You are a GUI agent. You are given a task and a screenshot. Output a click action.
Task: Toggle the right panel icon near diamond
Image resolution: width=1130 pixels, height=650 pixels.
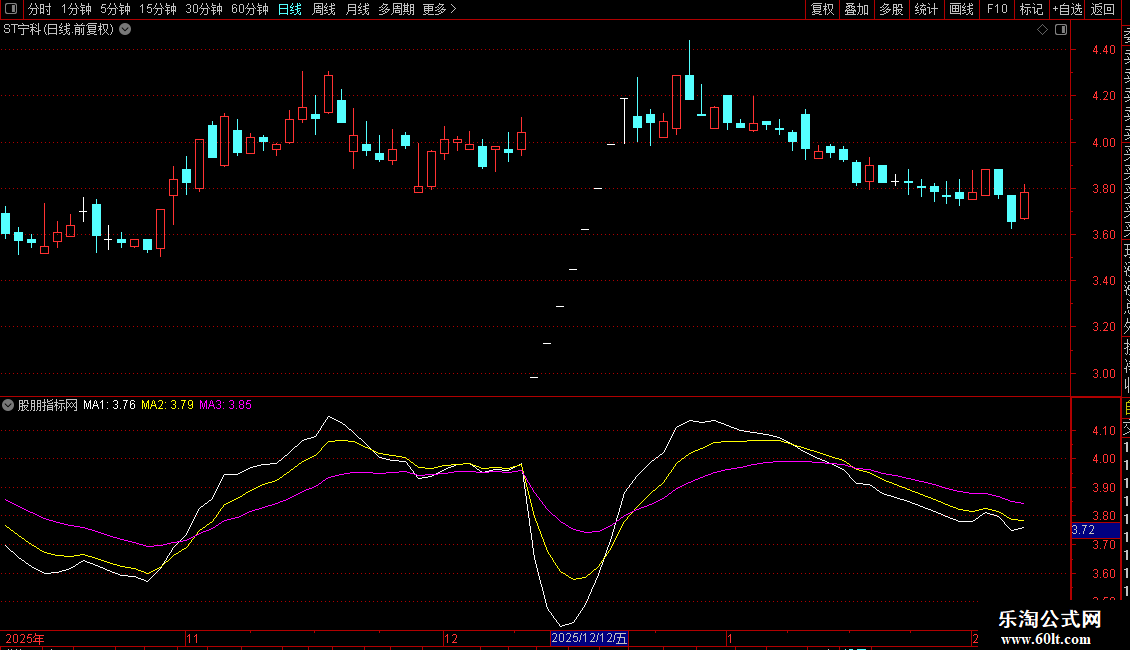(1059, 29)
